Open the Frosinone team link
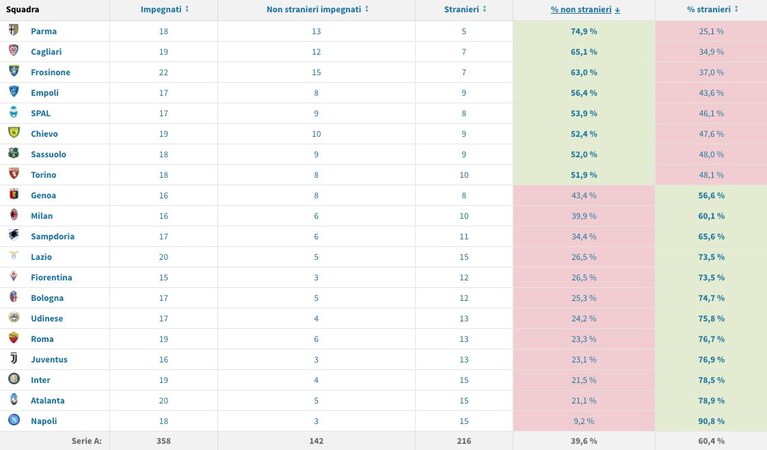This screenshot has width=767, height=450. [x=50, y=72]
